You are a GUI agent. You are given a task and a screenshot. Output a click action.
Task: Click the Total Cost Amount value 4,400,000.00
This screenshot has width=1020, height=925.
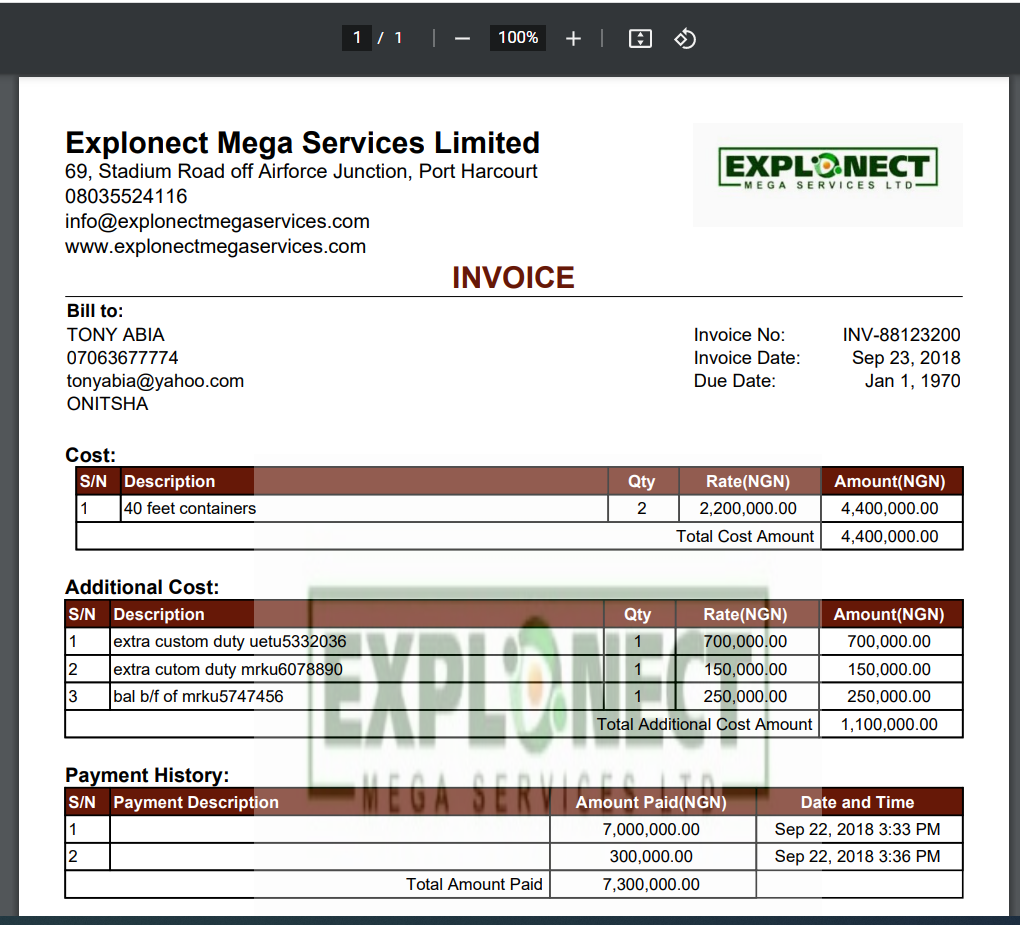point(889,536)
